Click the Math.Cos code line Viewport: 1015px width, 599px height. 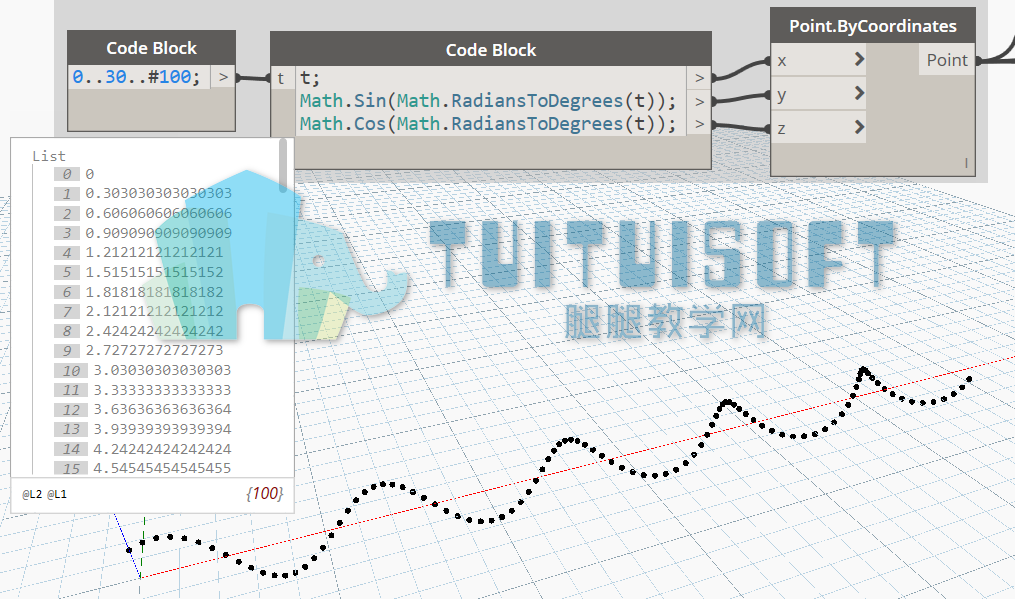pos(487,124)
